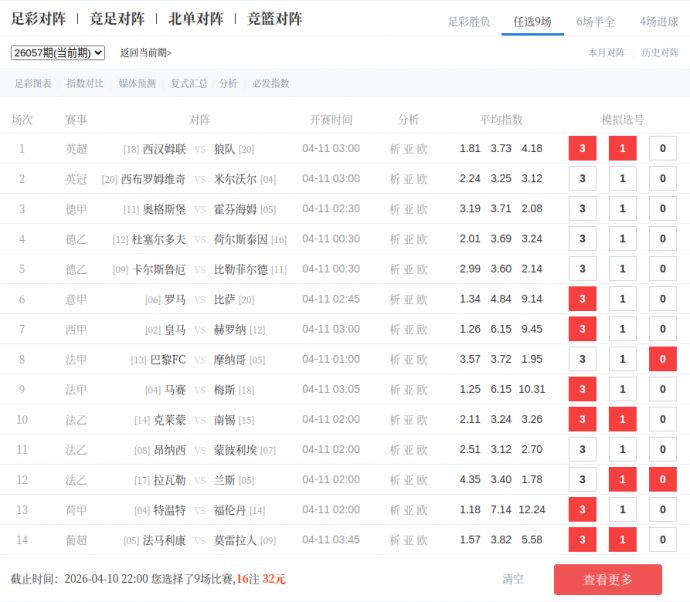Open 必发指数 in the sub-navigation
This screenshot has width=690, height=602.
click(x=271, y=84)
